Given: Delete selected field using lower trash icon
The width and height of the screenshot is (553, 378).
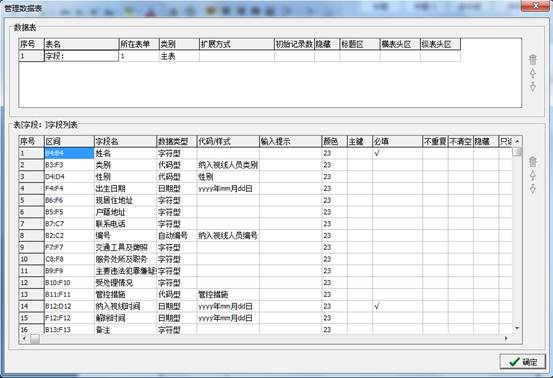Looking at the screenshot, I should [x=533, y=162].
